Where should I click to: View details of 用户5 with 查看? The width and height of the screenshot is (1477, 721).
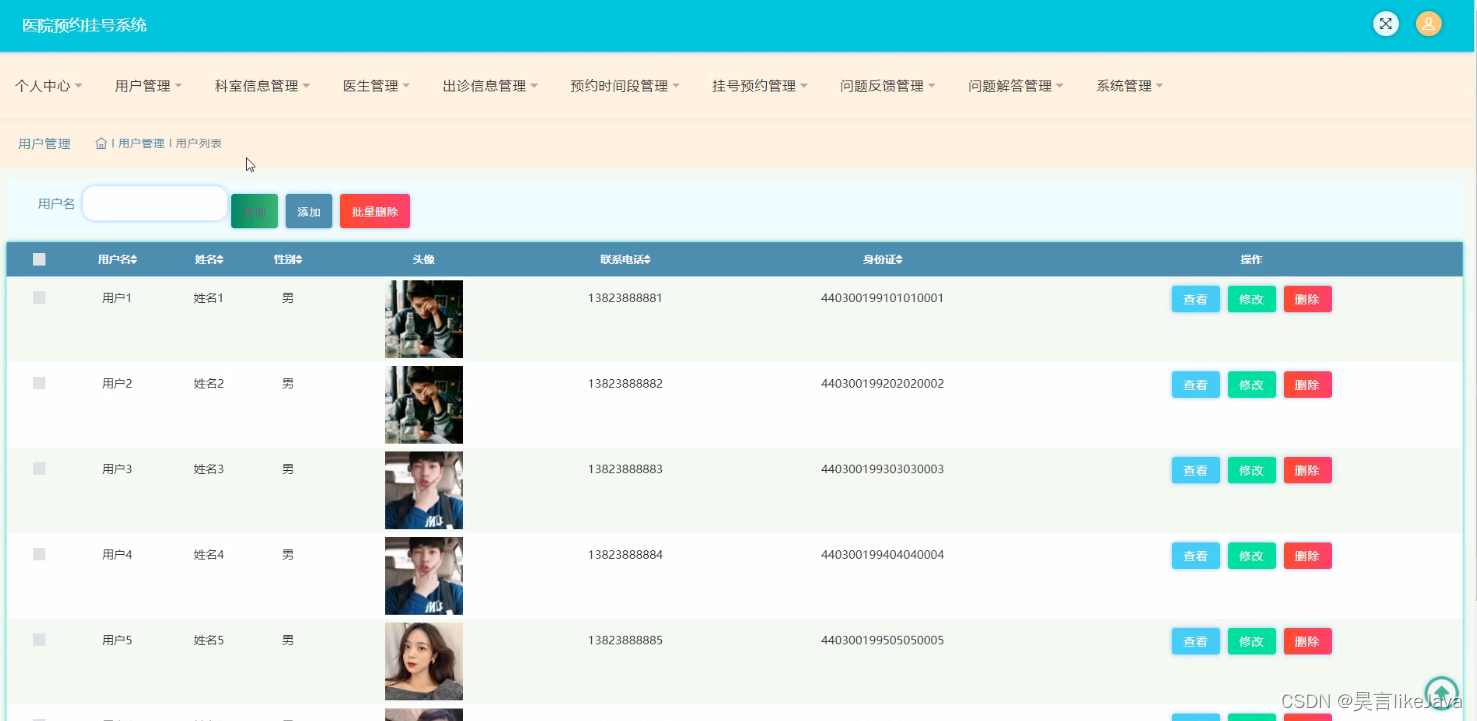coord(1196,641)
